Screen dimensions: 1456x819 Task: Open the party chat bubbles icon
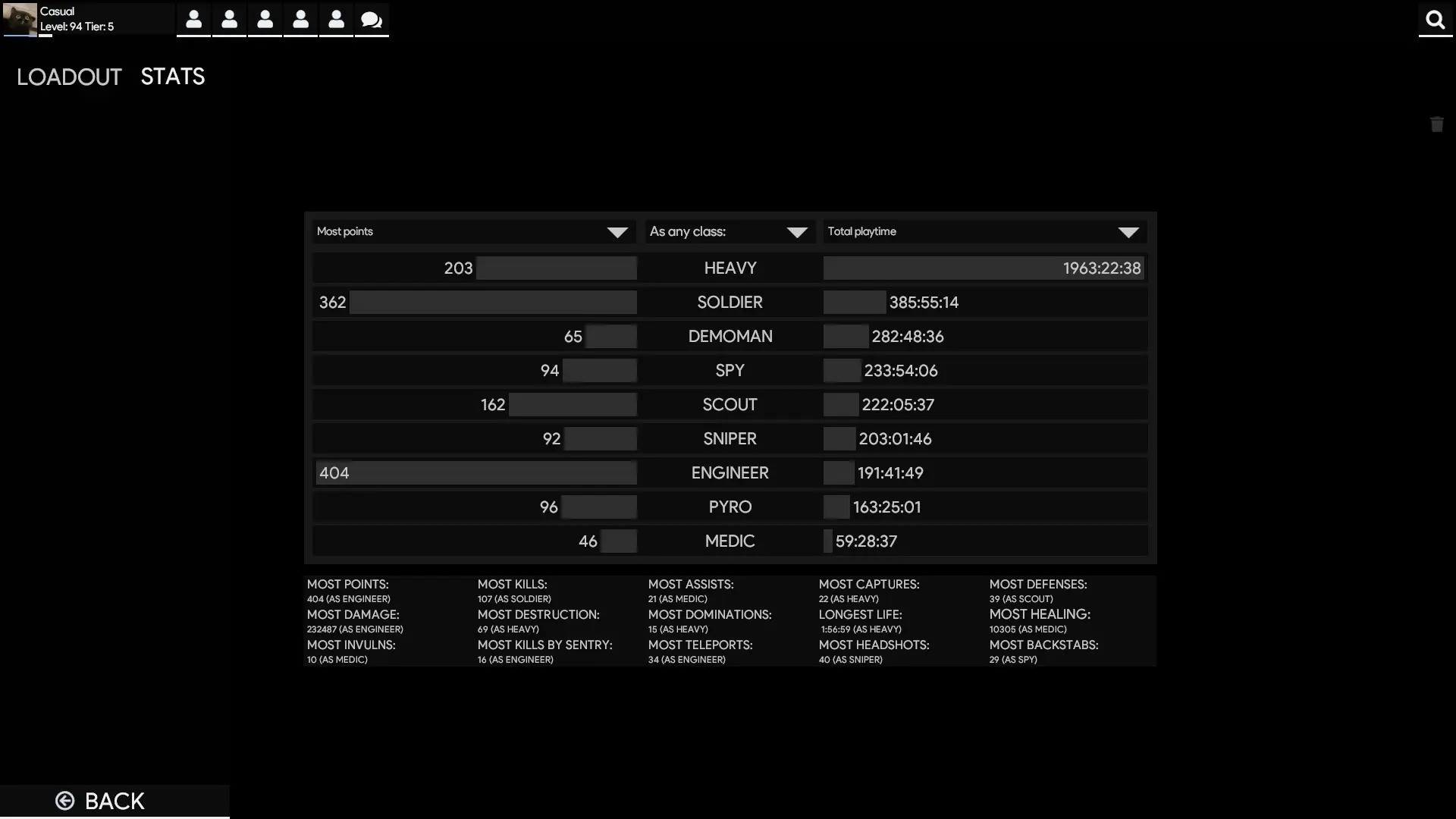click(372, 20)
